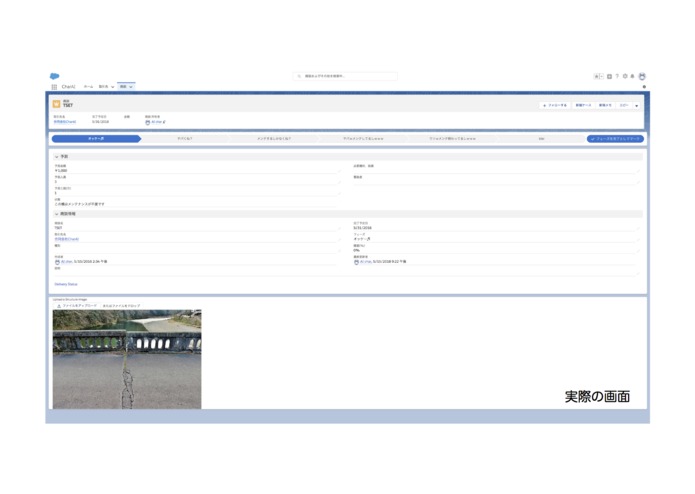Click the 新規メモ button
Screen dimensions: 695x494
(x=605, y=105)
